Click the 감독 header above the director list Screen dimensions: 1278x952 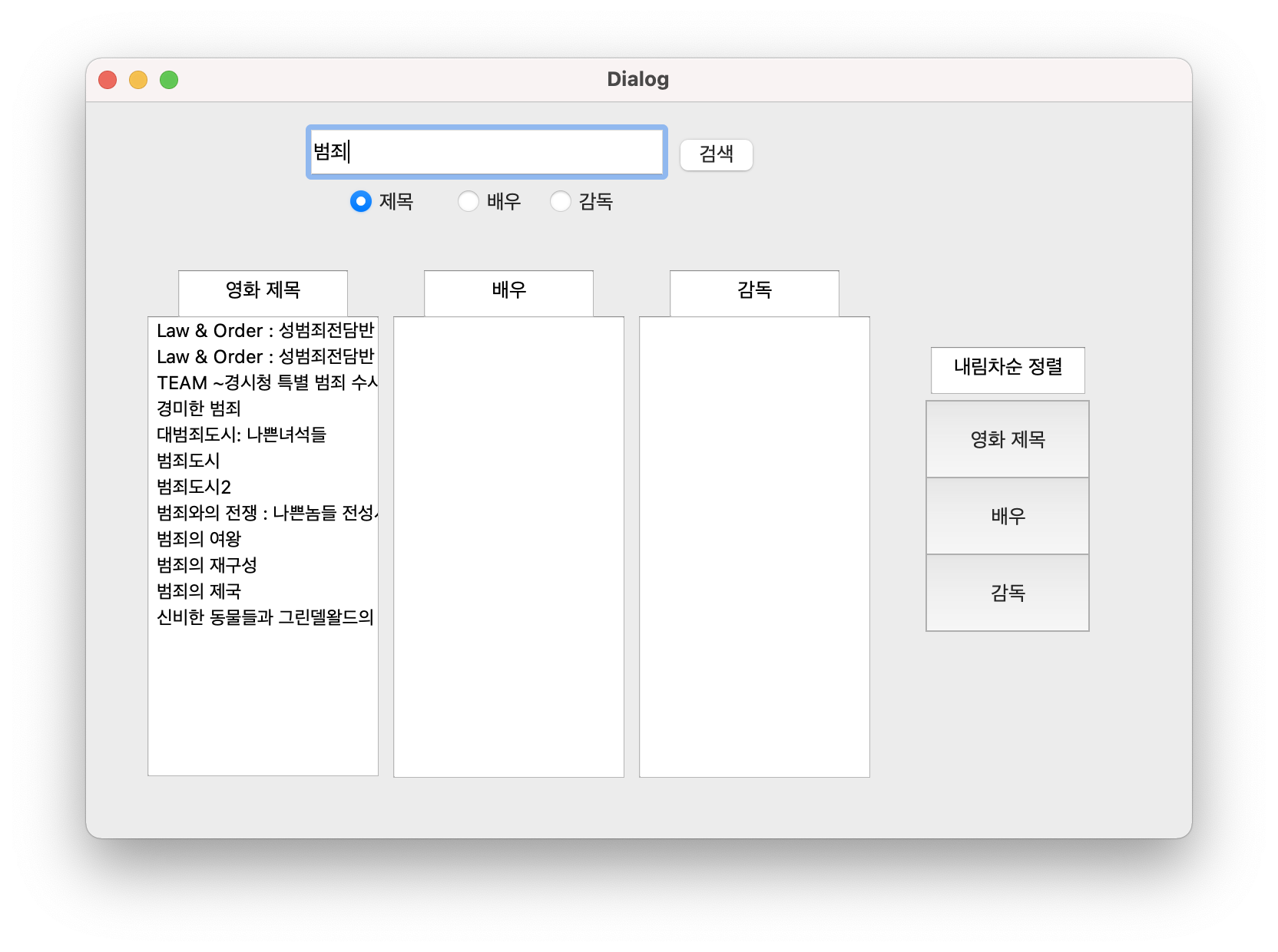click(x=754, y=293)
